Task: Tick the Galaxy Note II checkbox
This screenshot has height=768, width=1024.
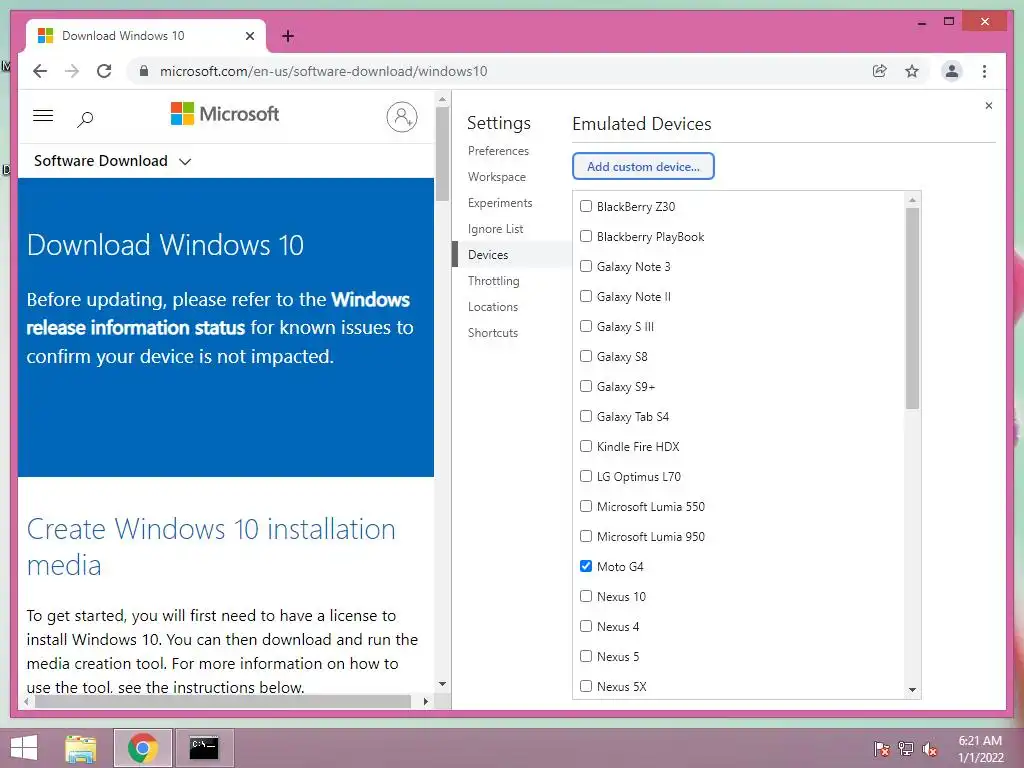Action: 586,296
